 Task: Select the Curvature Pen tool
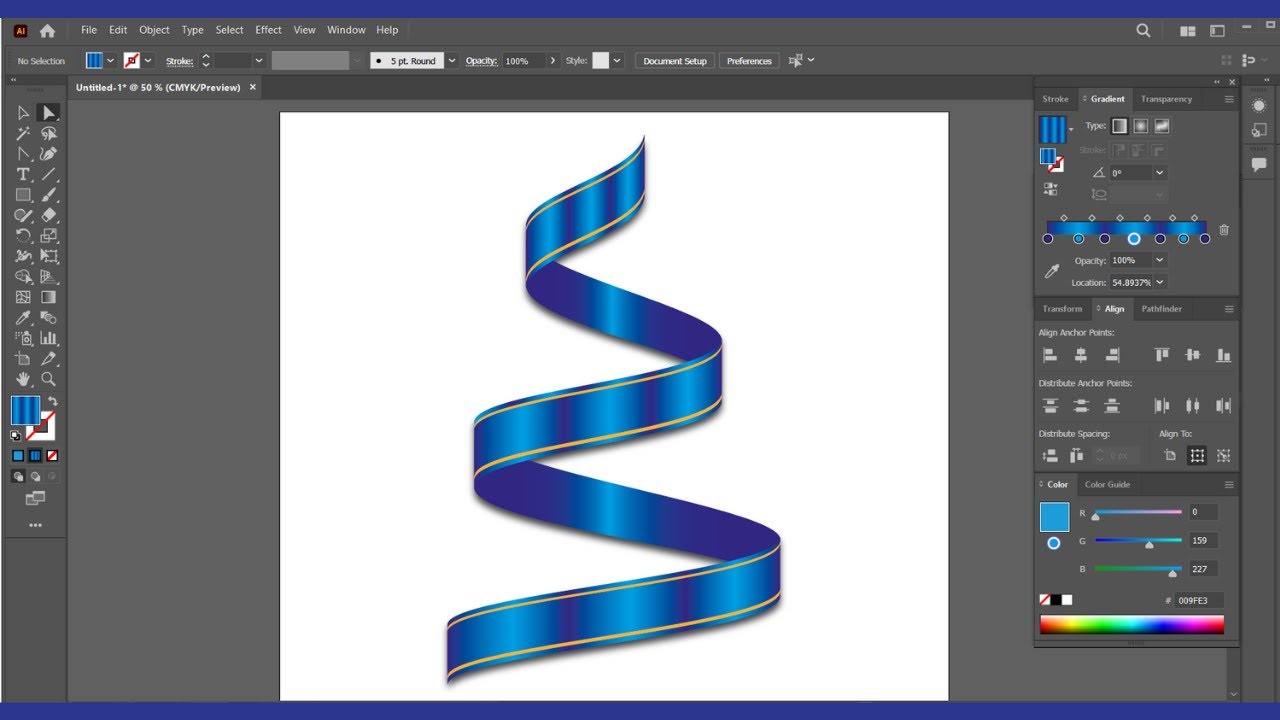48,154
